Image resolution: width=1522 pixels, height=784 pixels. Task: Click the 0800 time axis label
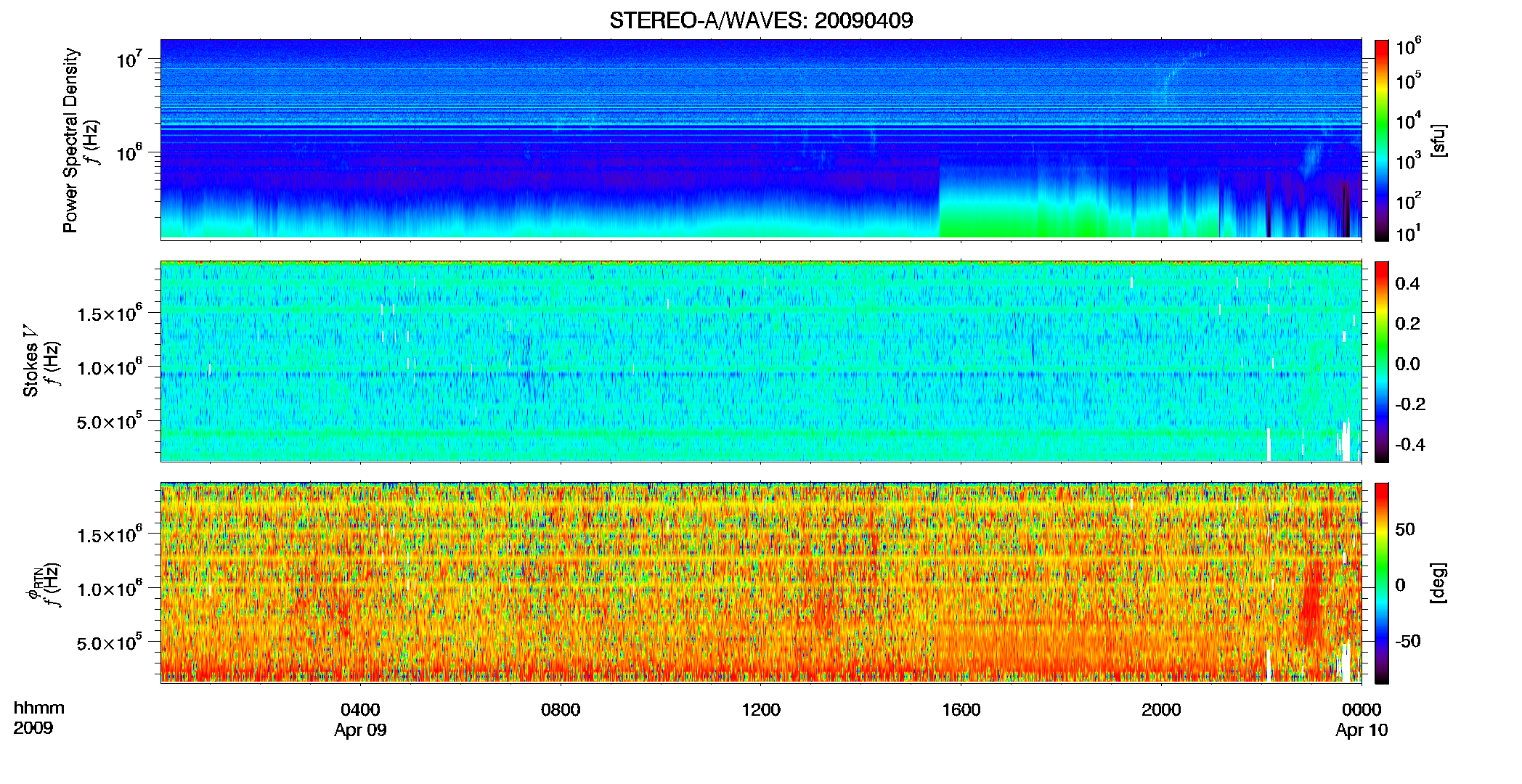click(x=561, y=710)
